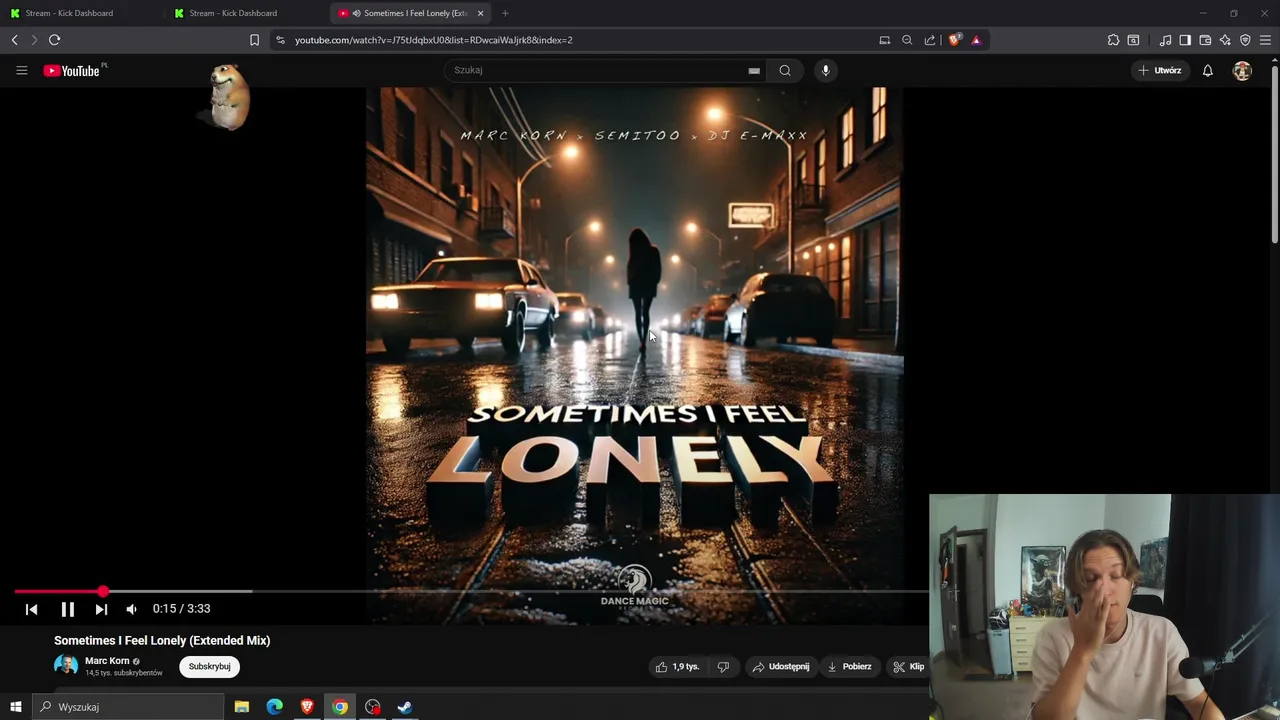Open the browser main menu icon
Viewport: 1280px width, 720px height.
1265,40
